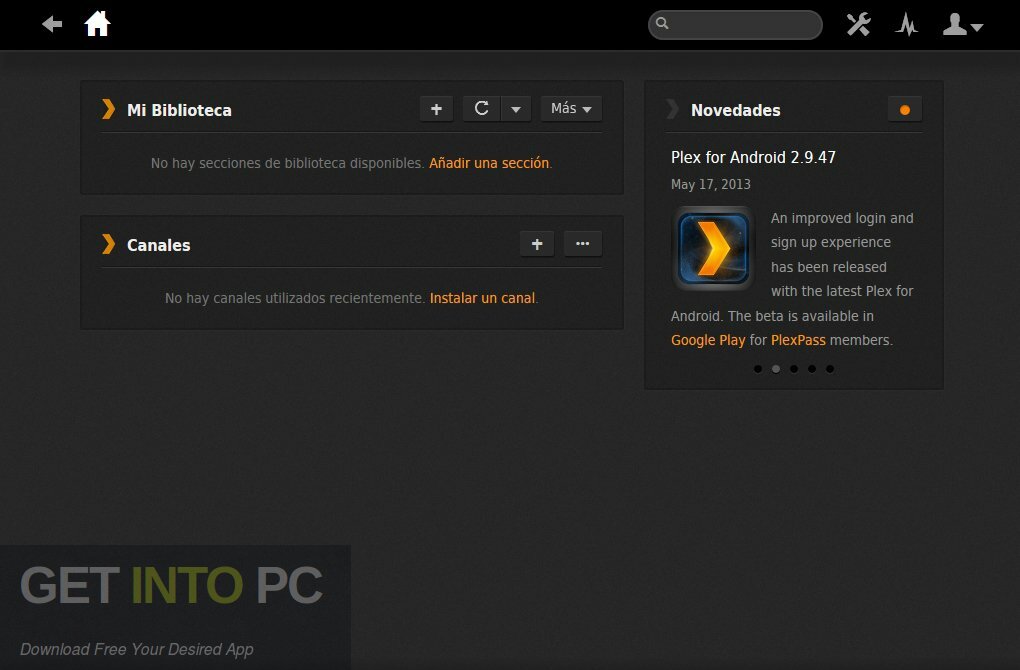Image resolution: width=1020 pixels, height=670 pixels.
Task: Follow the Instalar un canal link
Action: 483,298
